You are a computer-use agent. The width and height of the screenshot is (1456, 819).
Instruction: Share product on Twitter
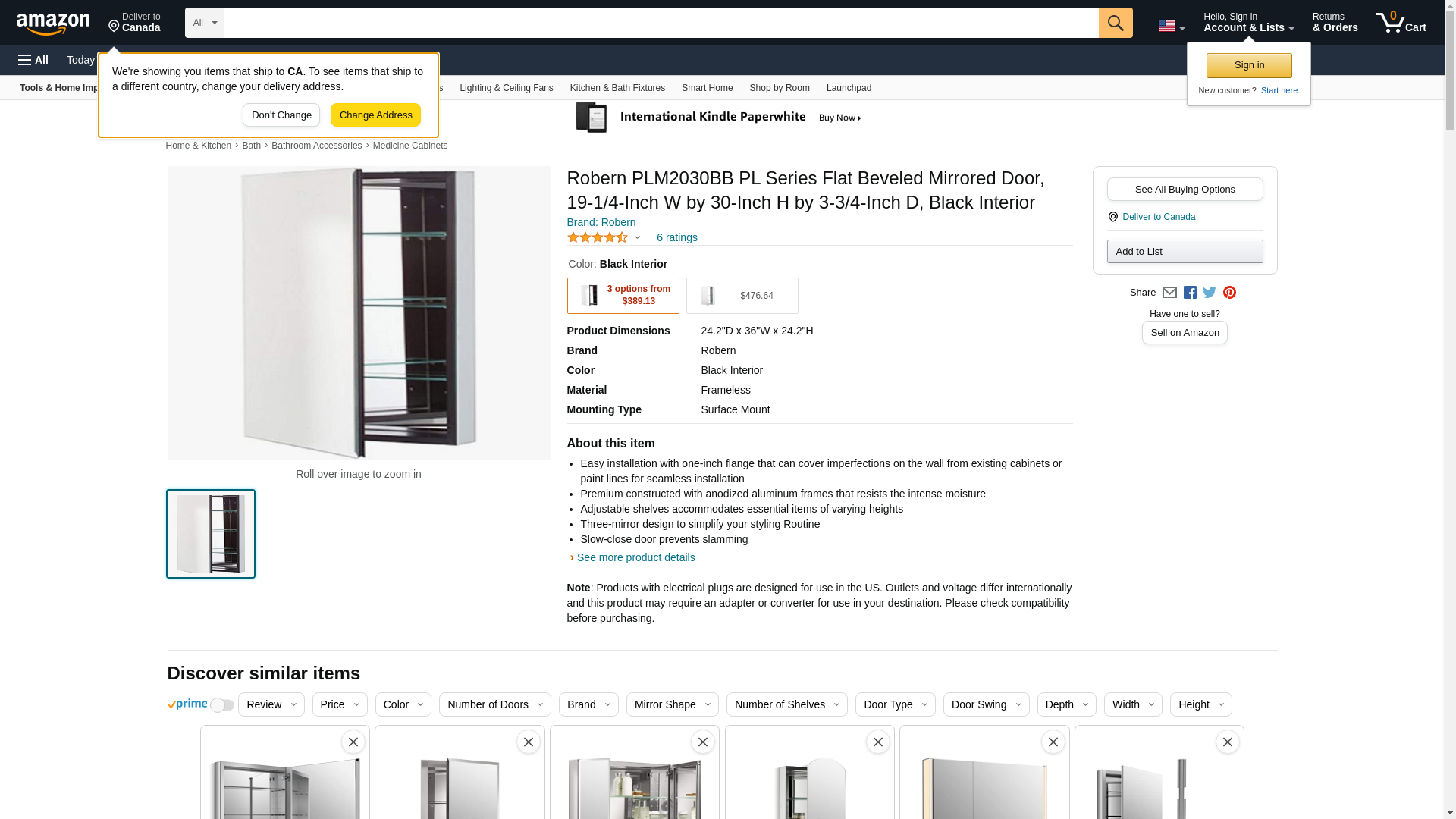point(1210,293)
